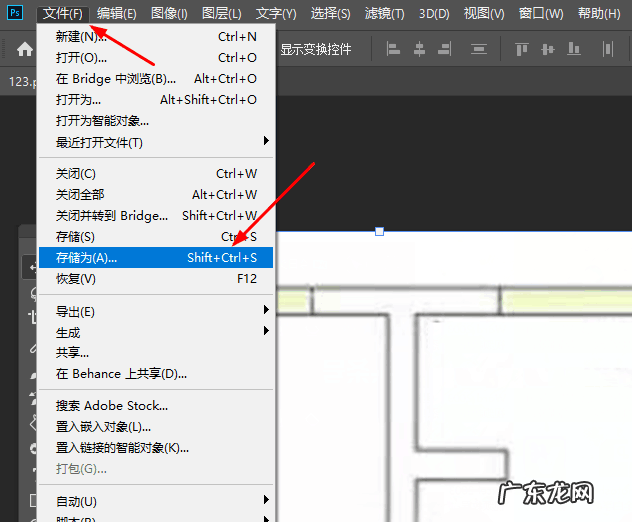Viewport: 632px width, 522px height.
Task: Choose 打开(O)... menu entry
Action: point(156,58)
